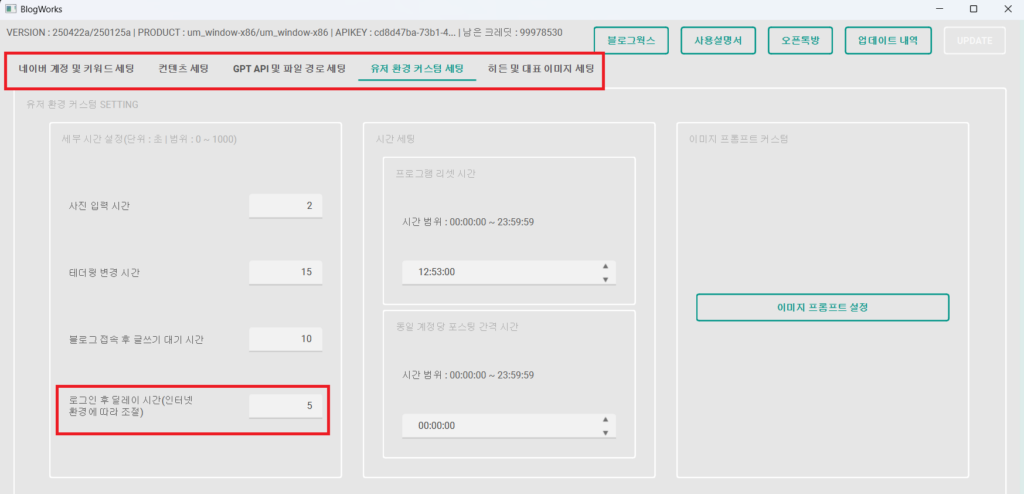Go to the 히든 및 대표 이미지 세팅 tab
This screenshot has height=494, width=1024.
click(540, 70)
